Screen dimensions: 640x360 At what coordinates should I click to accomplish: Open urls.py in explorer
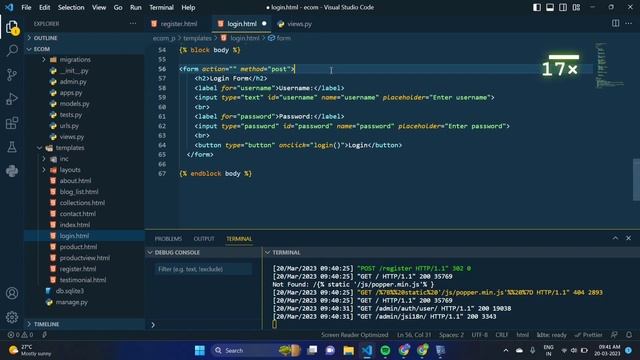69,126
